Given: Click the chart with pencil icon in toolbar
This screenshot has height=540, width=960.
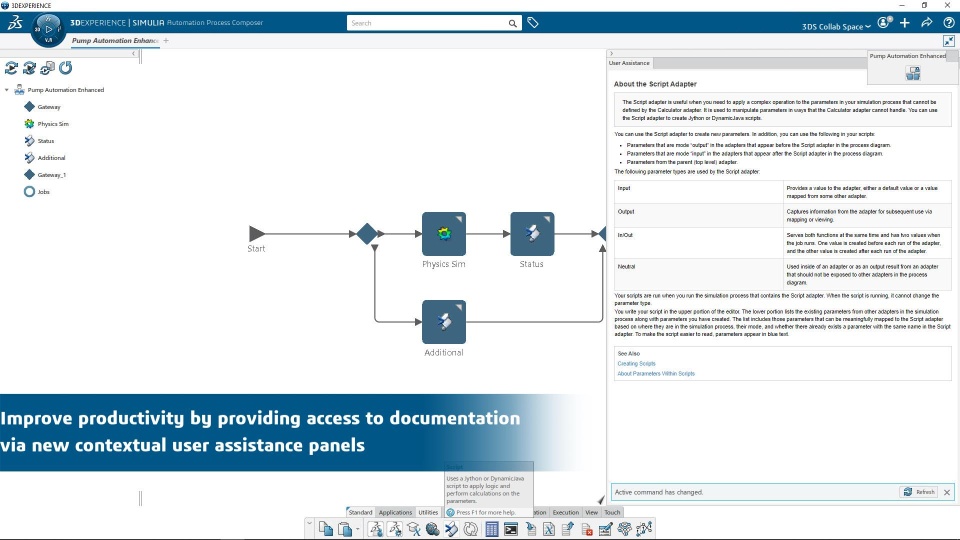Looking at the screenshot, I should pyautogui.click(x=606, y=528).
